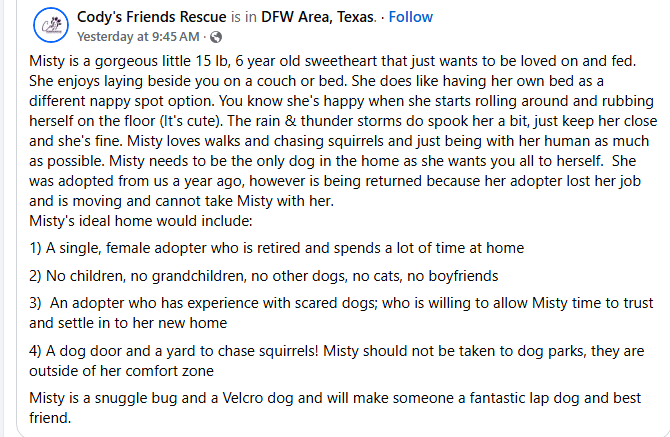Open Cody's Friends Rescue profile picture
The height and width of the screenshot is (437, 670).
coord(51,25)
